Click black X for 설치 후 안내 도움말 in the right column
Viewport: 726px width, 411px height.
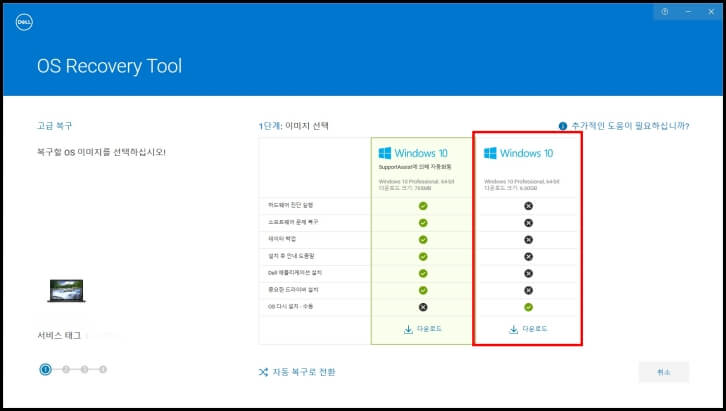click(528, 256)
